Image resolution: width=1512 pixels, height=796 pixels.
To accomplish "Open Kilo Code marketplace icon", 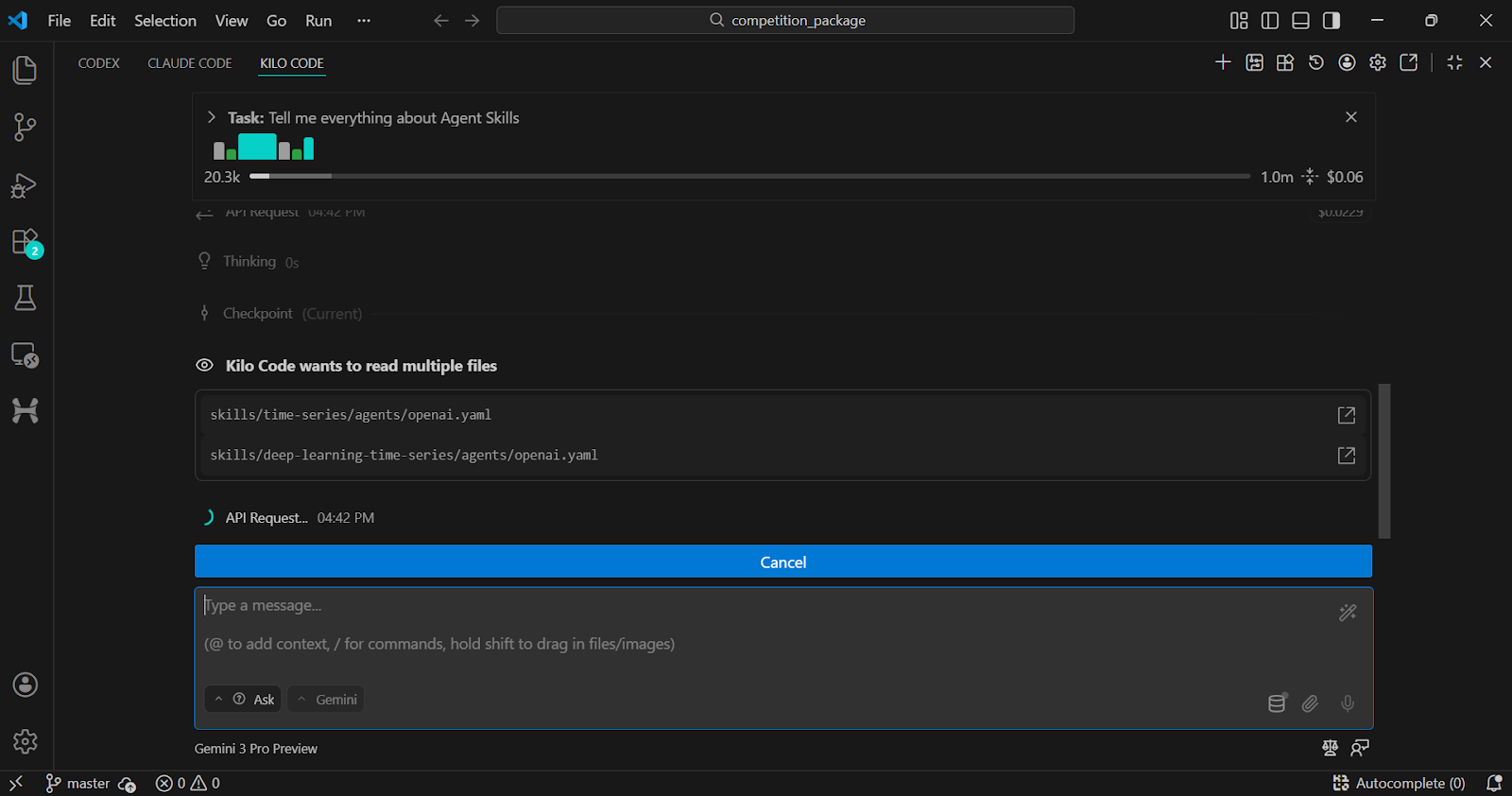I will (x=1285, y=62).
